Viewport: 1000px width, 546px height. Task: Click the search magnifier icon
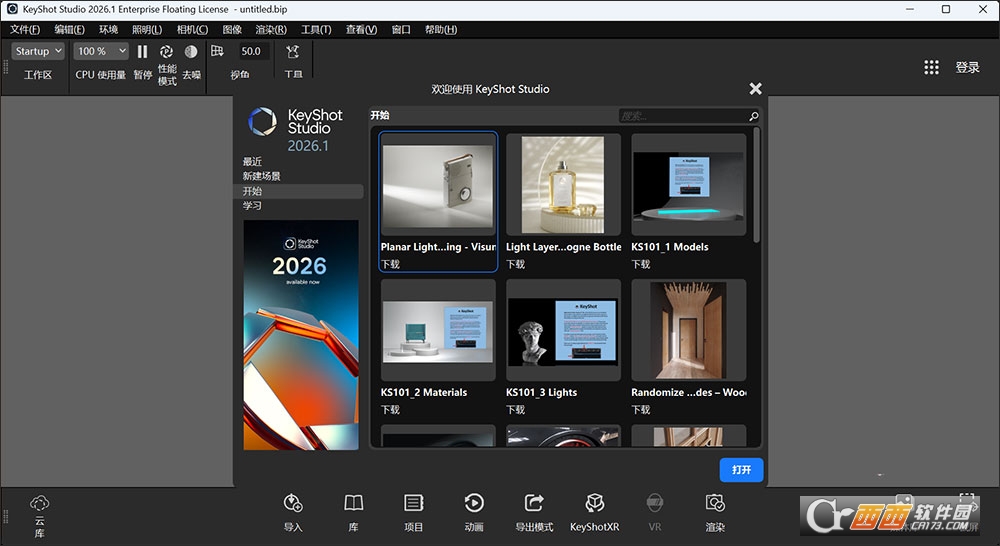[753, 116]
